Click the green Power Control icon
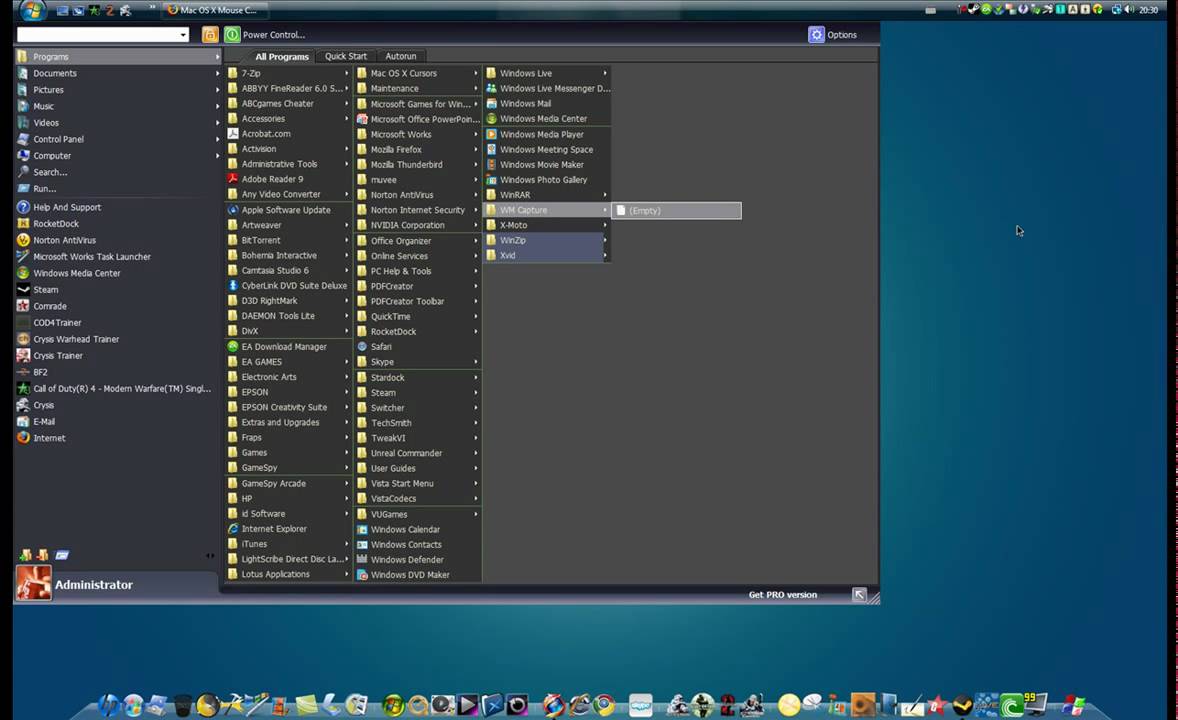The image size is (1178, 720). [232, 35]
